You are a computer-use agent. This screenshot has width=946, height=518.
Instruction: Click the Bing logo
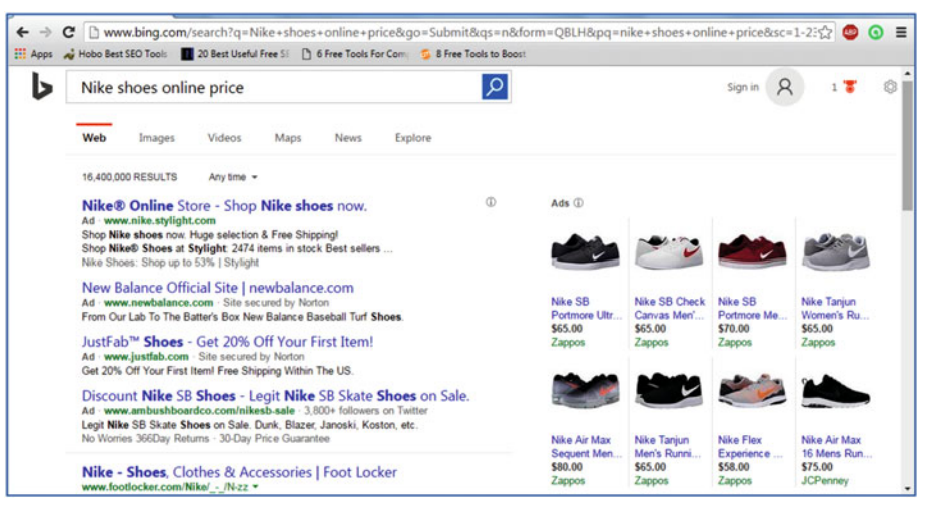point(42,86)
